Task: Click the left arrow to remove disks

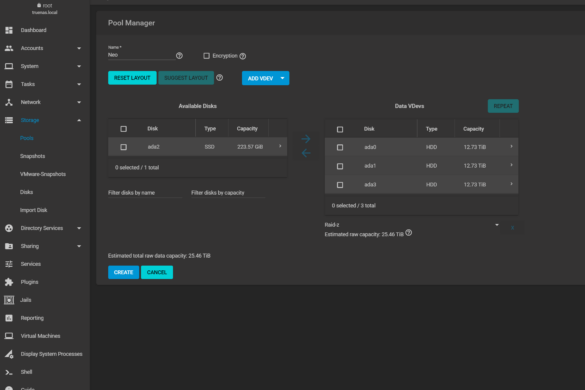Action: 306,153
